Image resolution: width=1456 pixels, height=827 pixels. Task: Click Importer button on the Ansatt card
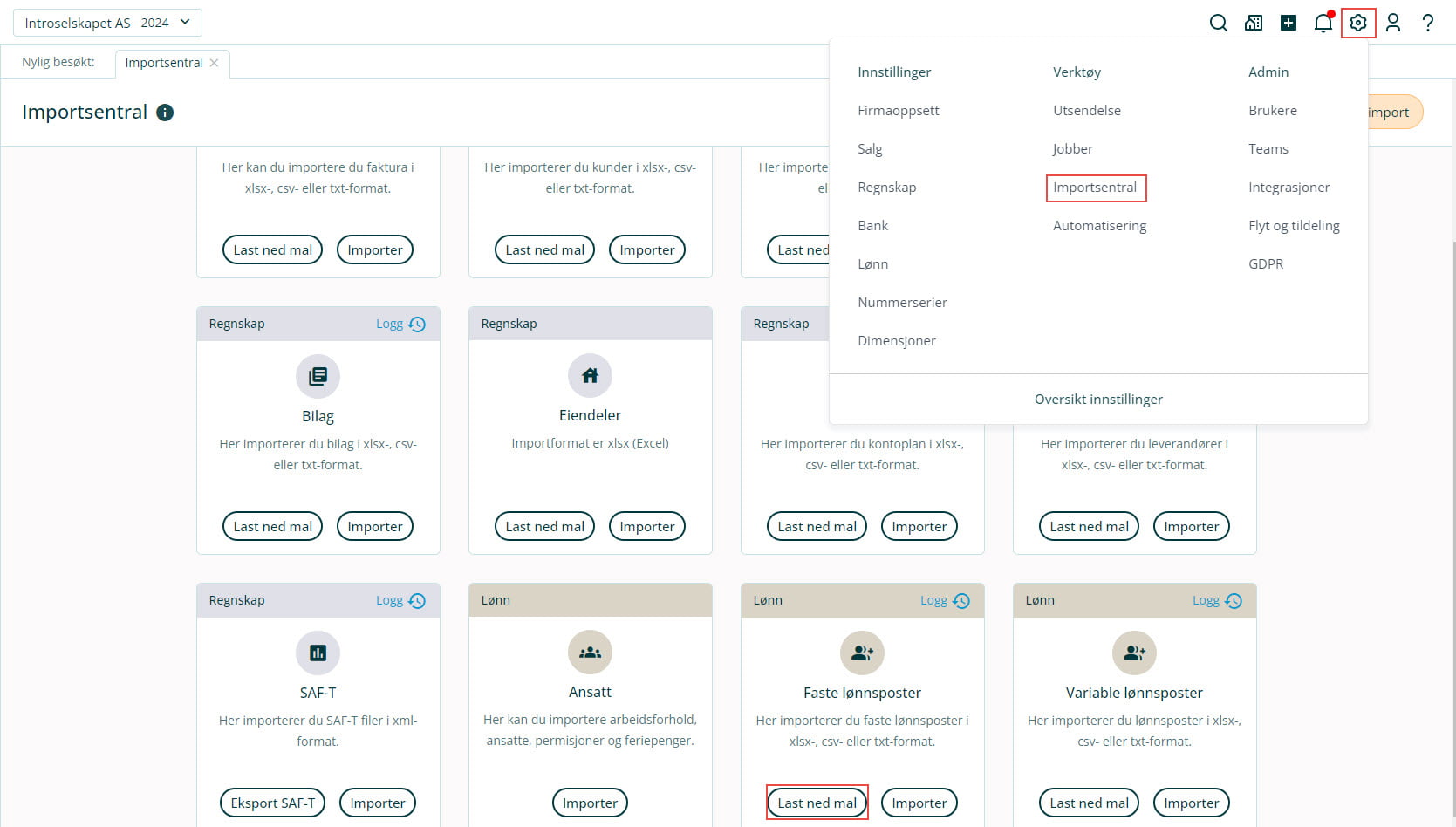(590, 803)
